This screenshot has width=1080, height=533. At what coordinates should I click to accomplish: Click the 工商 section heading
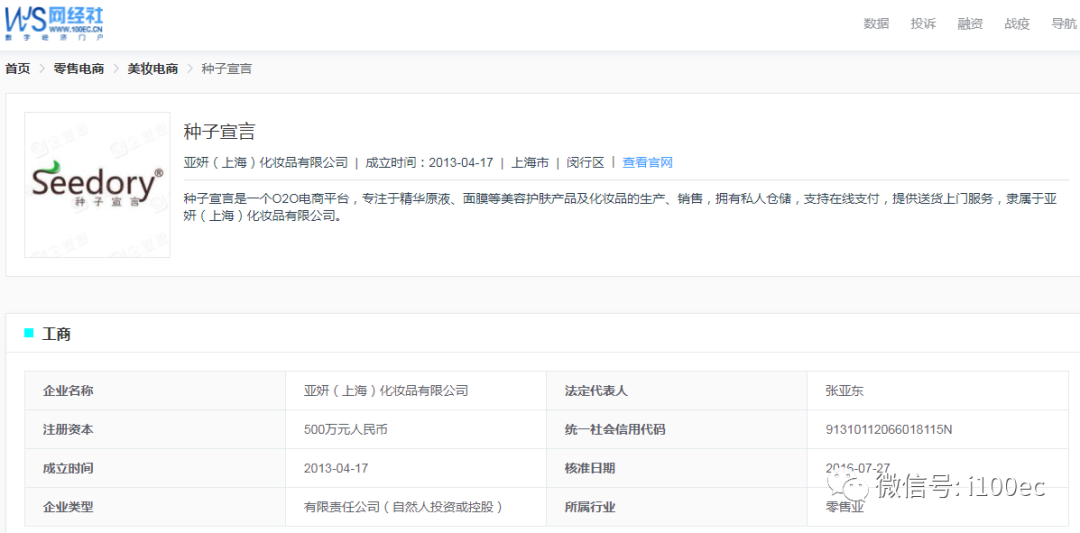pos(56,335)
